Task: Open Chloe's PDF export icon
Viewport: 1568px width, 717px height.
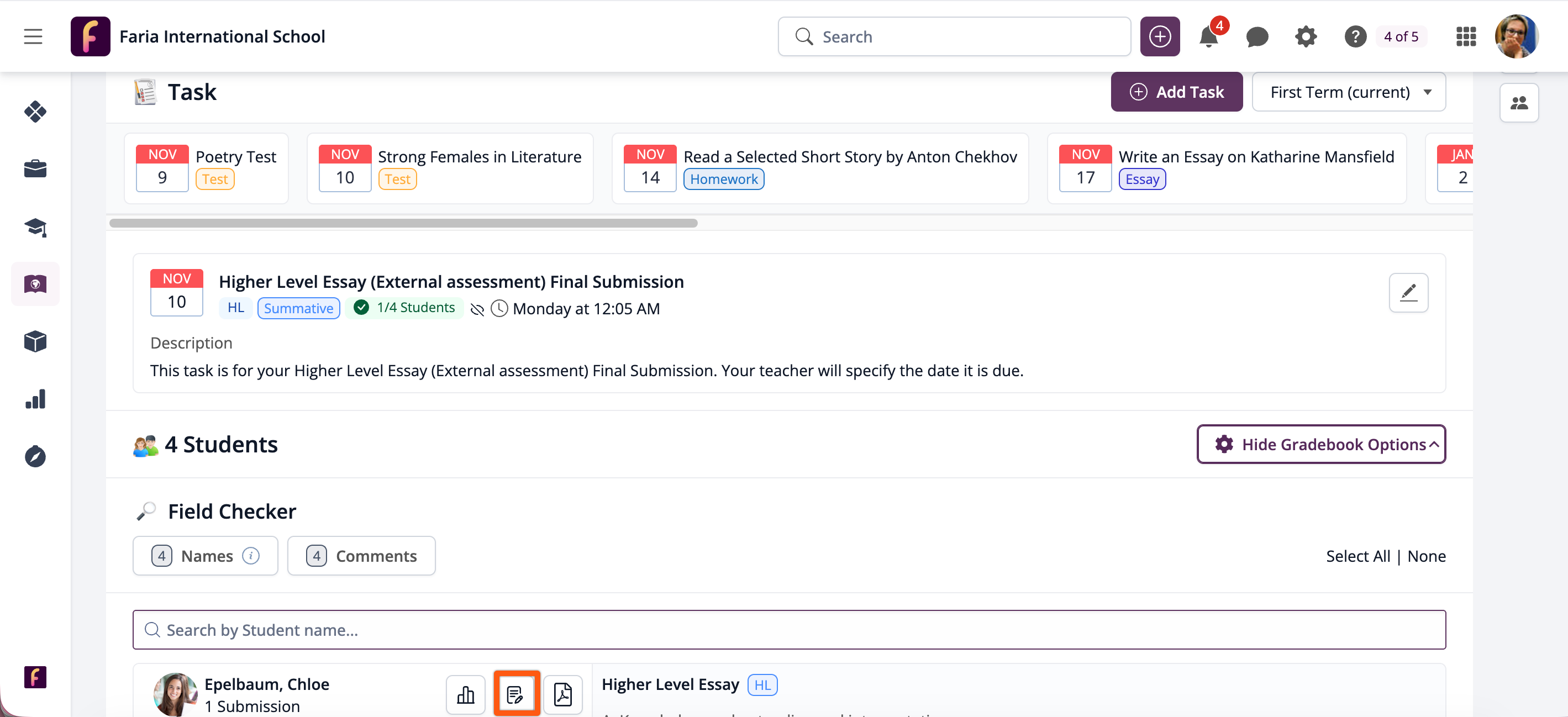Action: click(562, 694)
